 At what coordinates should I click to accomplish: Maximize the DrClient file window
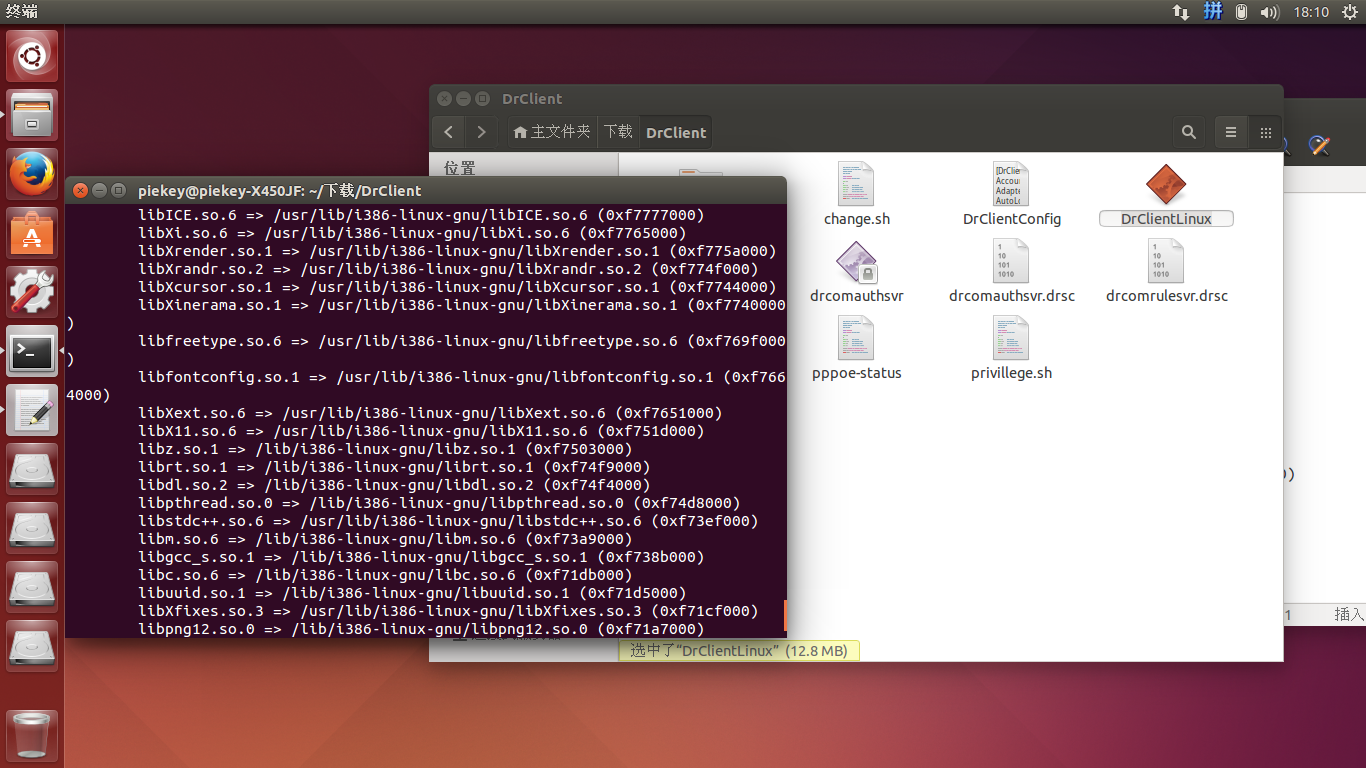coord(482,99)
